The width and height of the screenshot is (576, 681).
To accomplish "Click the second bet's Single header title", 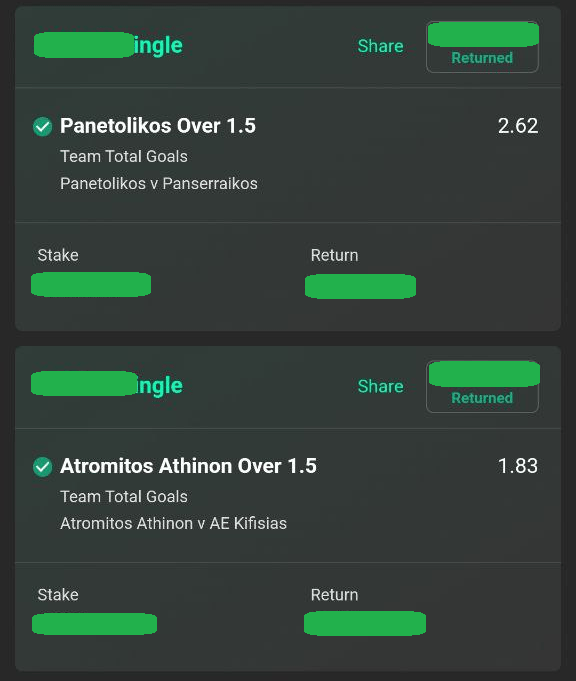I will pyautogui.click(x=107, y=385).
